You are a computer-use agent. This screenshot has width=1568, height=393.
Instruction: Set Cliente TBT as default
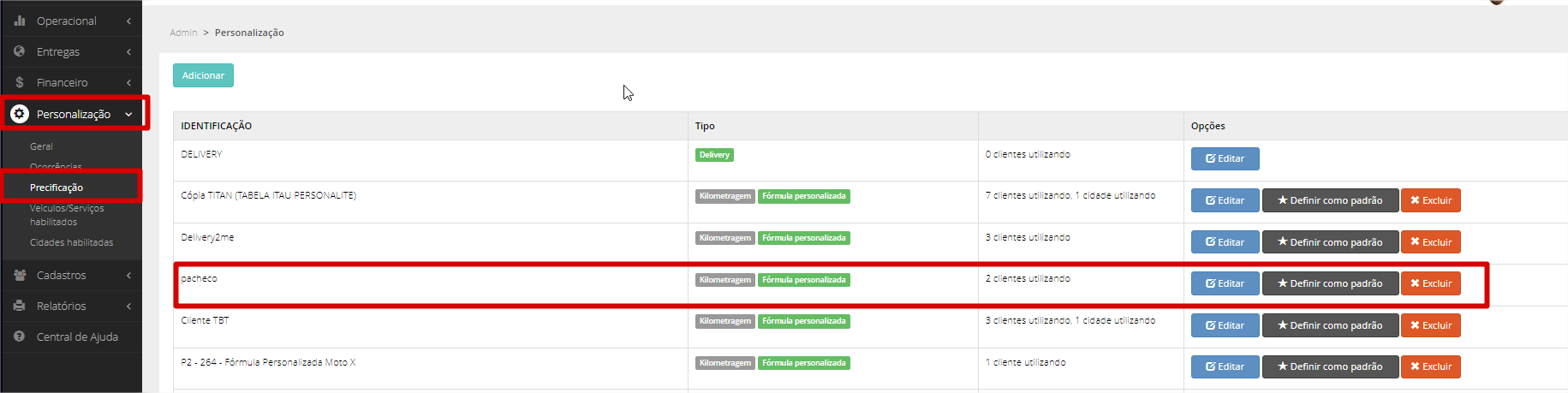(1330, 325)
